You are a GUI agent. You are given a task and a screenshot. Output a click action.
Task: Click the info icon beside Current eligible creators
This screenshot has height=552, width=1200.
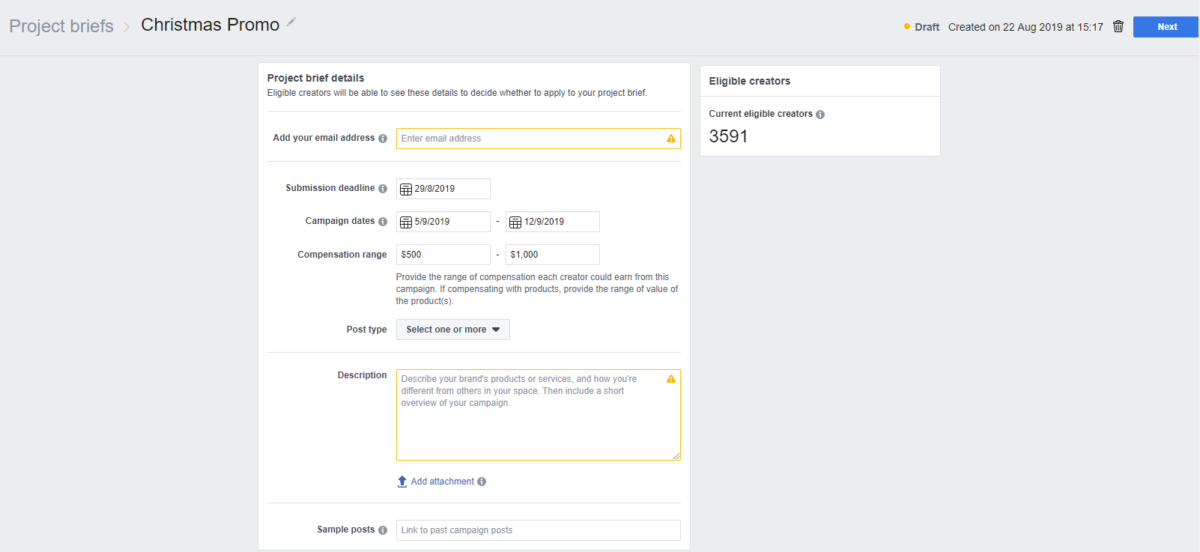coord(820,114)
